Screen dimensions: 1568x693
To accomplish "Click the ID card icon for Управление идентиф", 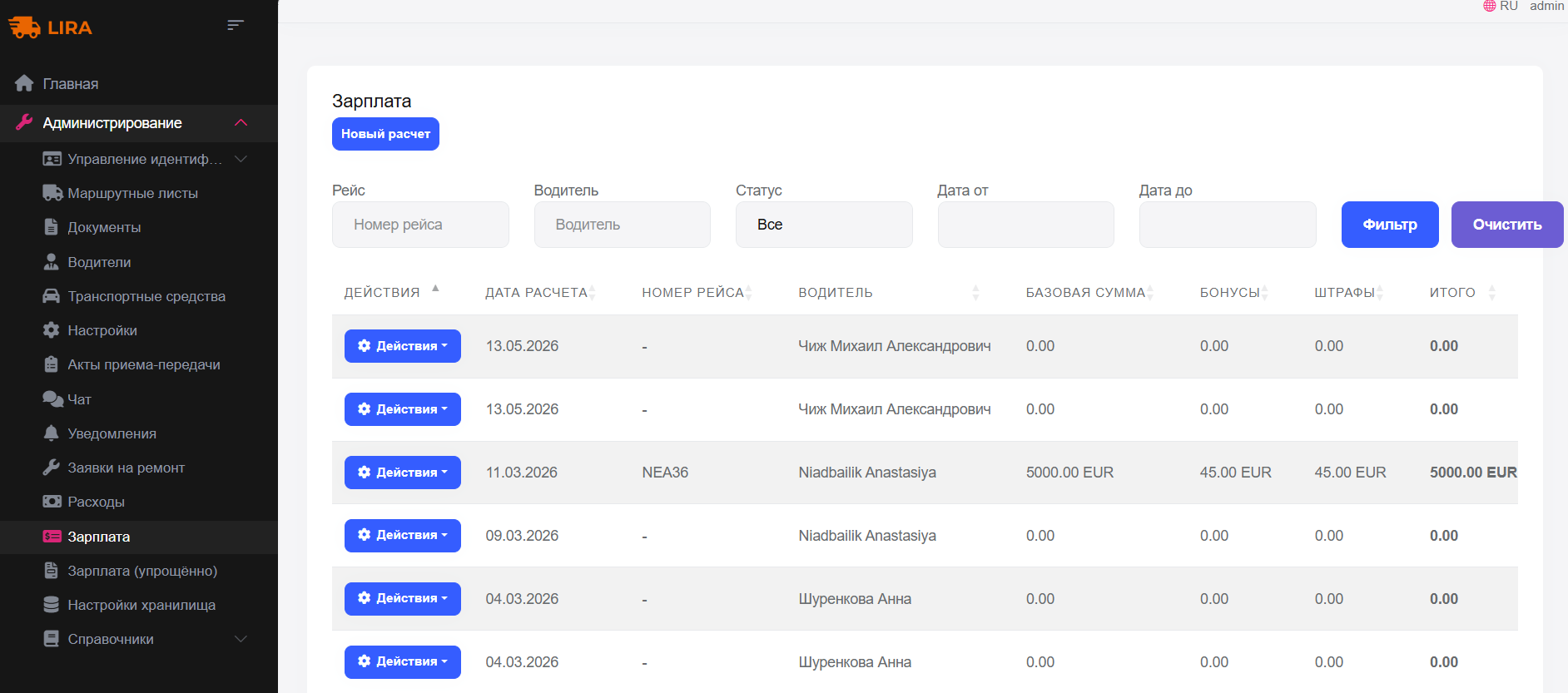I will point(52,158).
